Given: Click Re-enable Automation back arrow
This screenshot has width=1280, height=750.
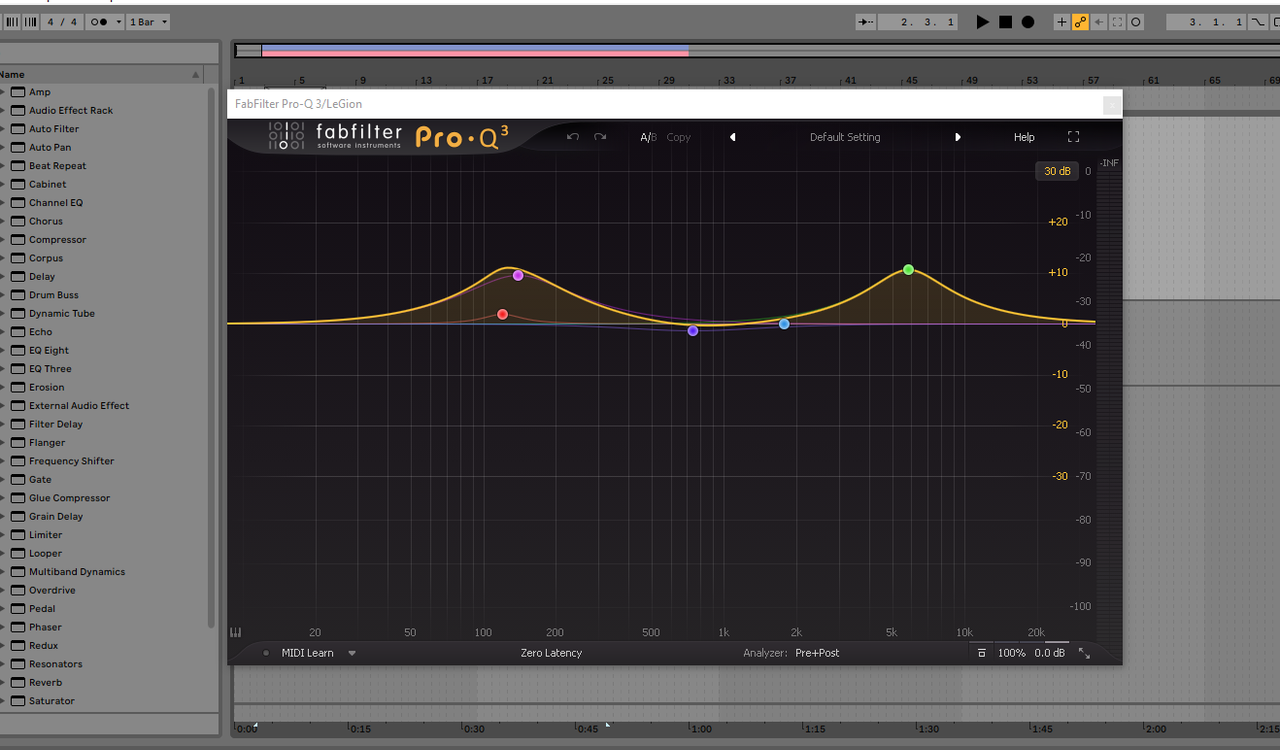Looking at the screenshot, I should pyautogui.click(x=1099, y=22).
